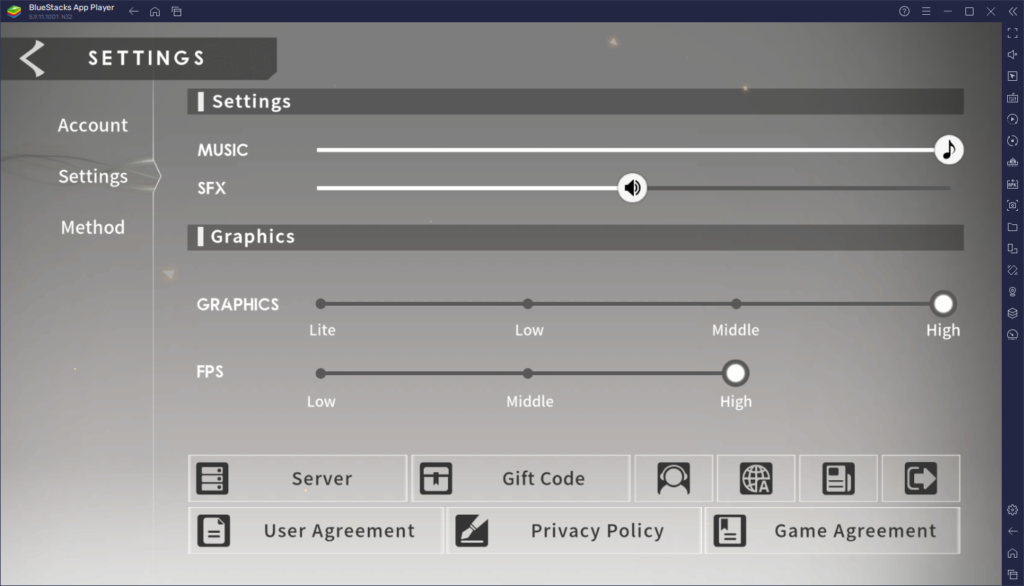Viewport: 1024px width, 586px height.
Task: Enter fullscreen via the BlueStacks sidebar icon
Action: pos(1012,32)
